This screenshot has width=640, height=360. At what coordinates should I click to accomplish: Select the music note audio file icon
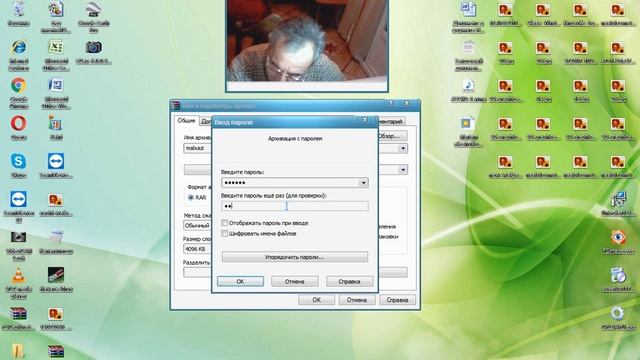pyautogui.click(x=468, y=86)
